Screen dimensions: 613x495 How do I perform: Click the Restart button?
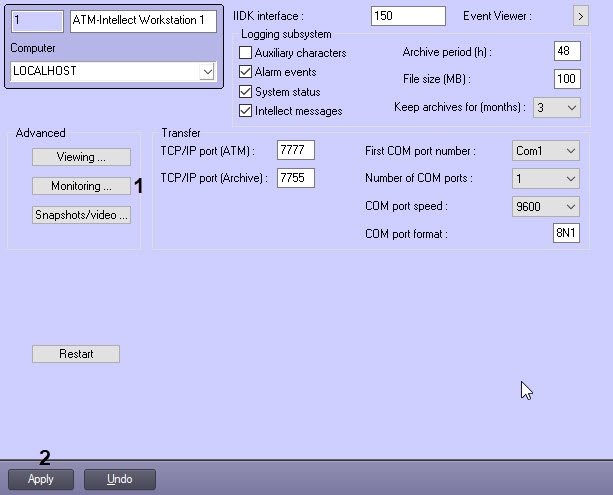tap(76, 354)
